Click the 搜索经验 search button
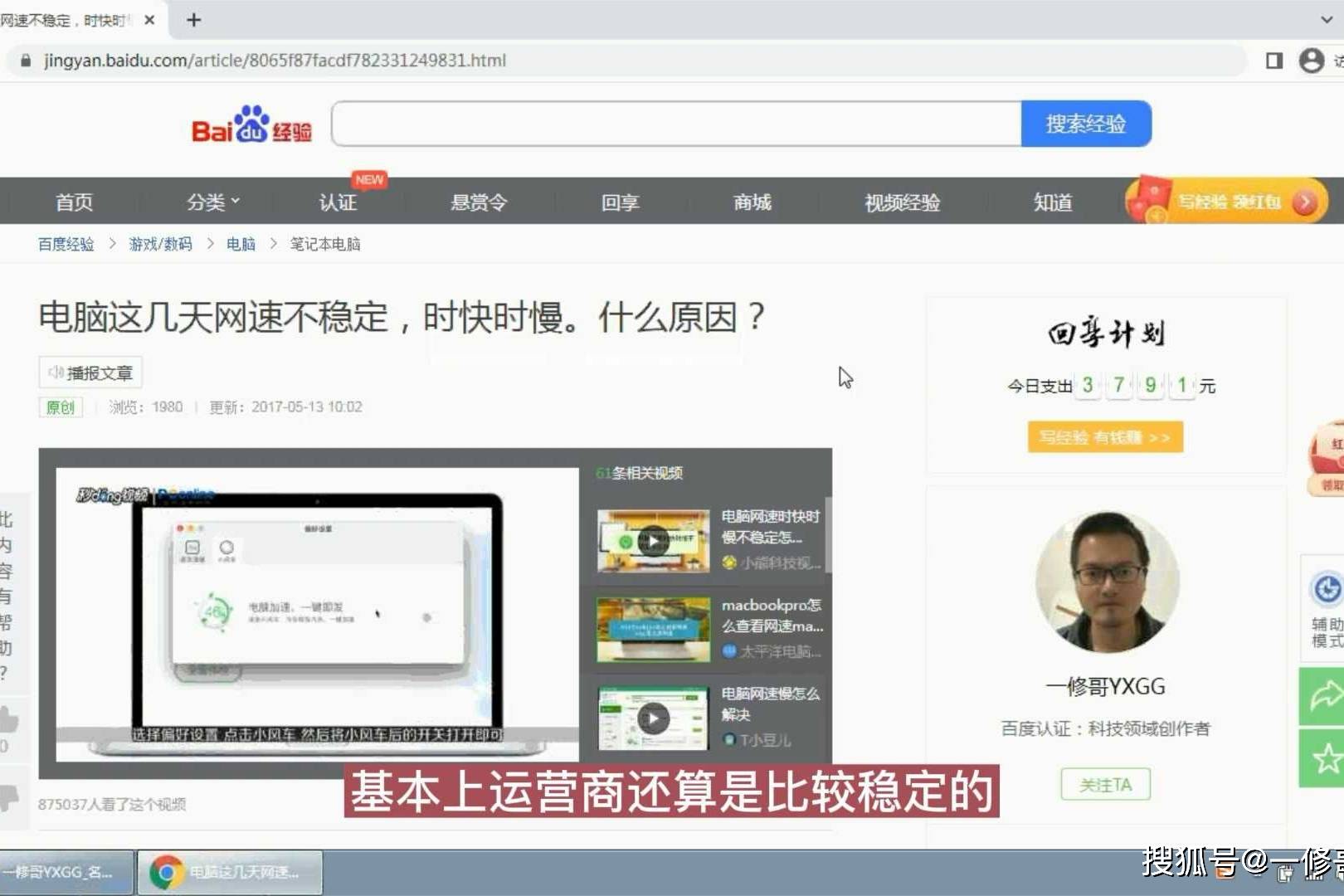The height and width of the screenshot is (896, 1344). click(x=1087, y=124)
